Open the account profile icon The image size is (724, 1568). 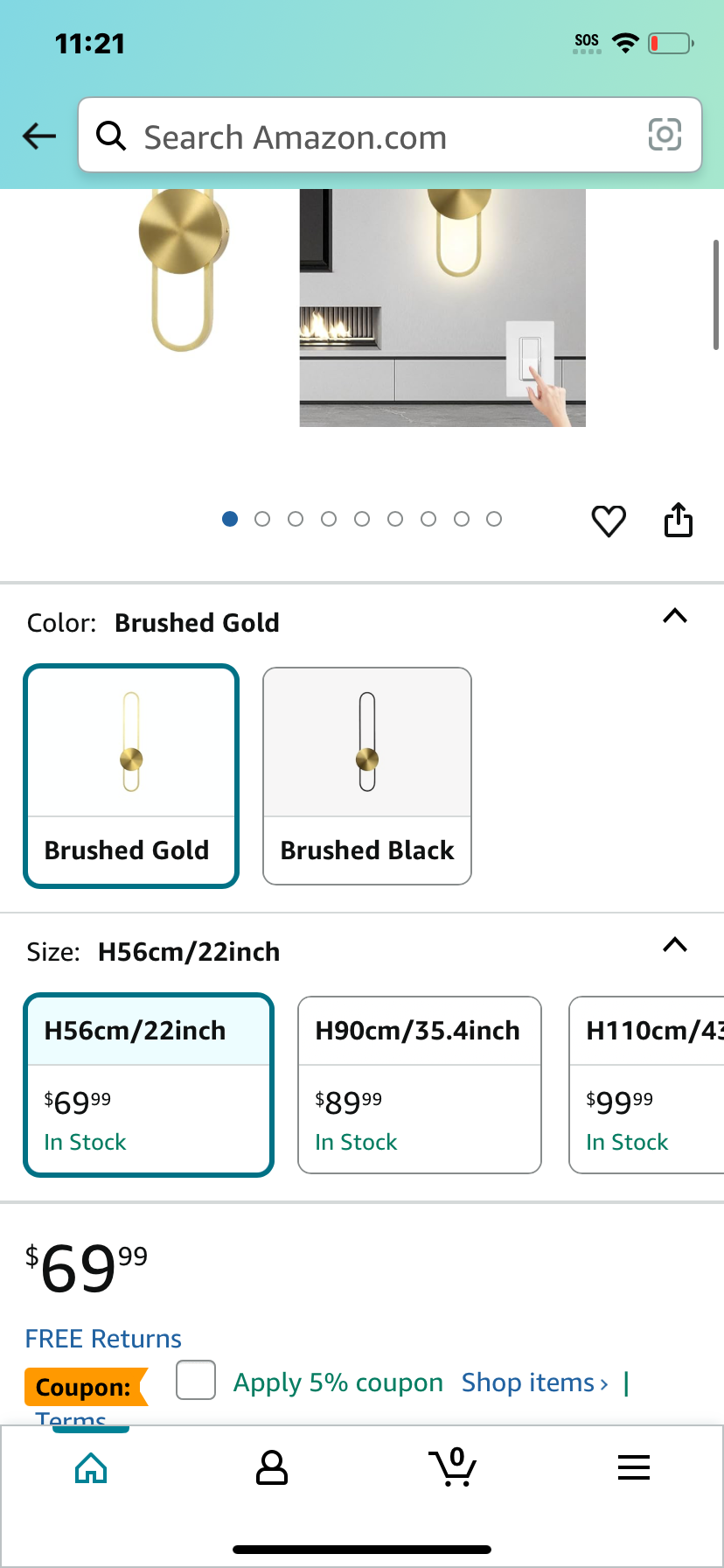tap(272, 1467)
